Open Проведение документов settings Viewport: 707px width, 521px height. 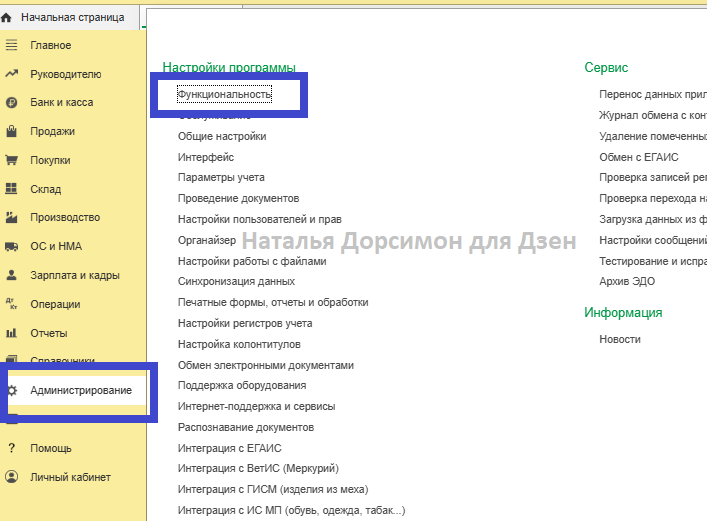[x=239, y=198]
